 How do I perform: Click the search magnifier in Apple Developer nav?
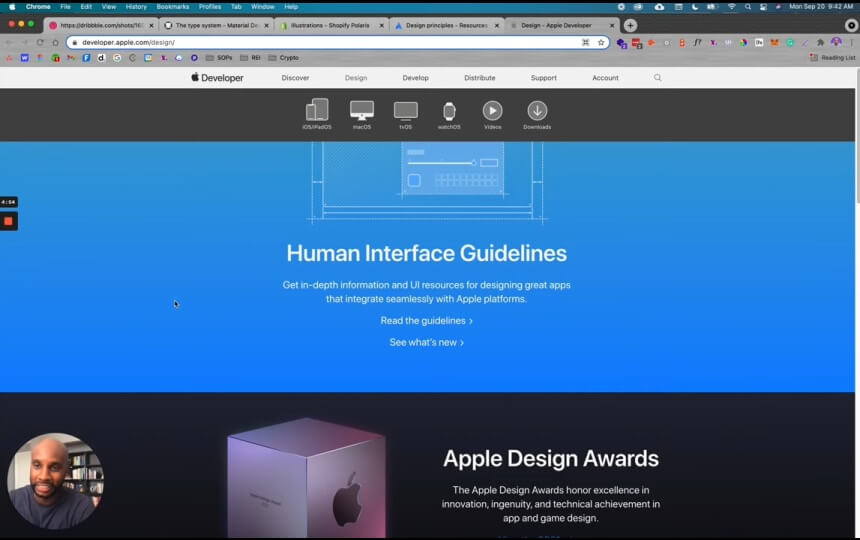(658, 78)
